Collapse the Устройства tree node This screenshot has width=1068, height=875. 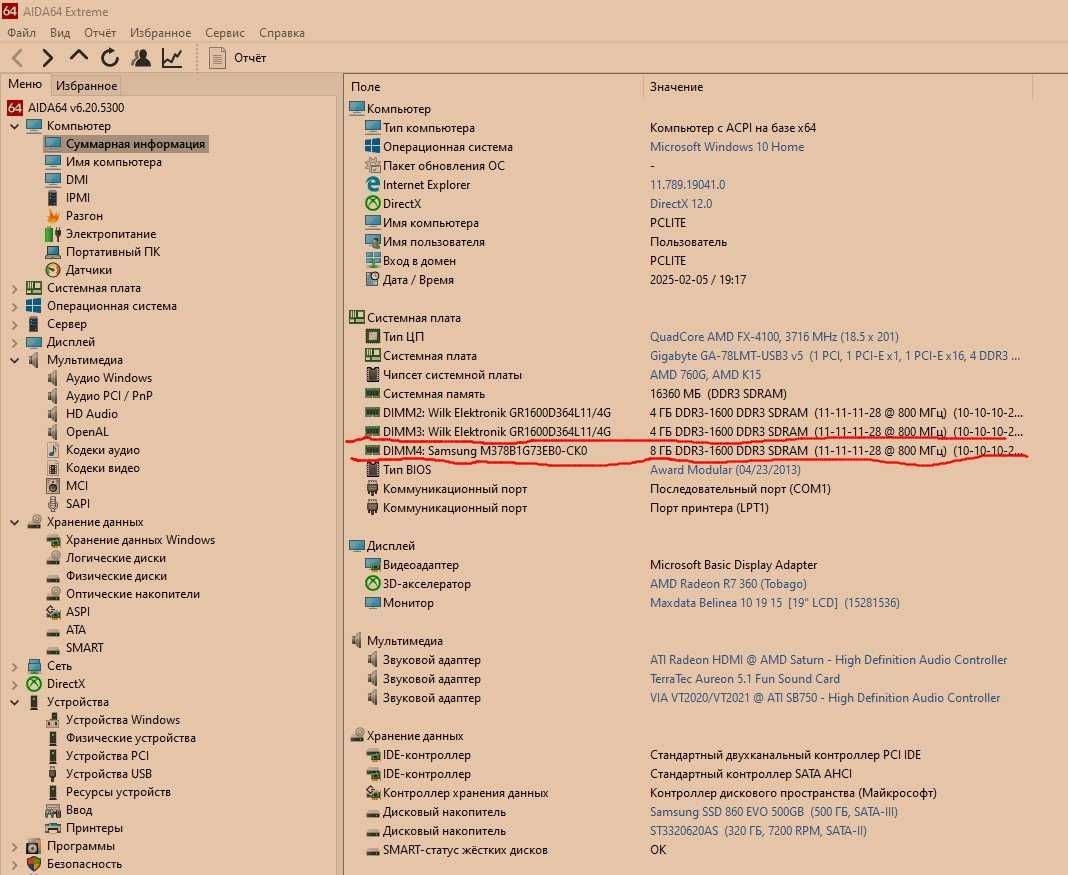14,702
